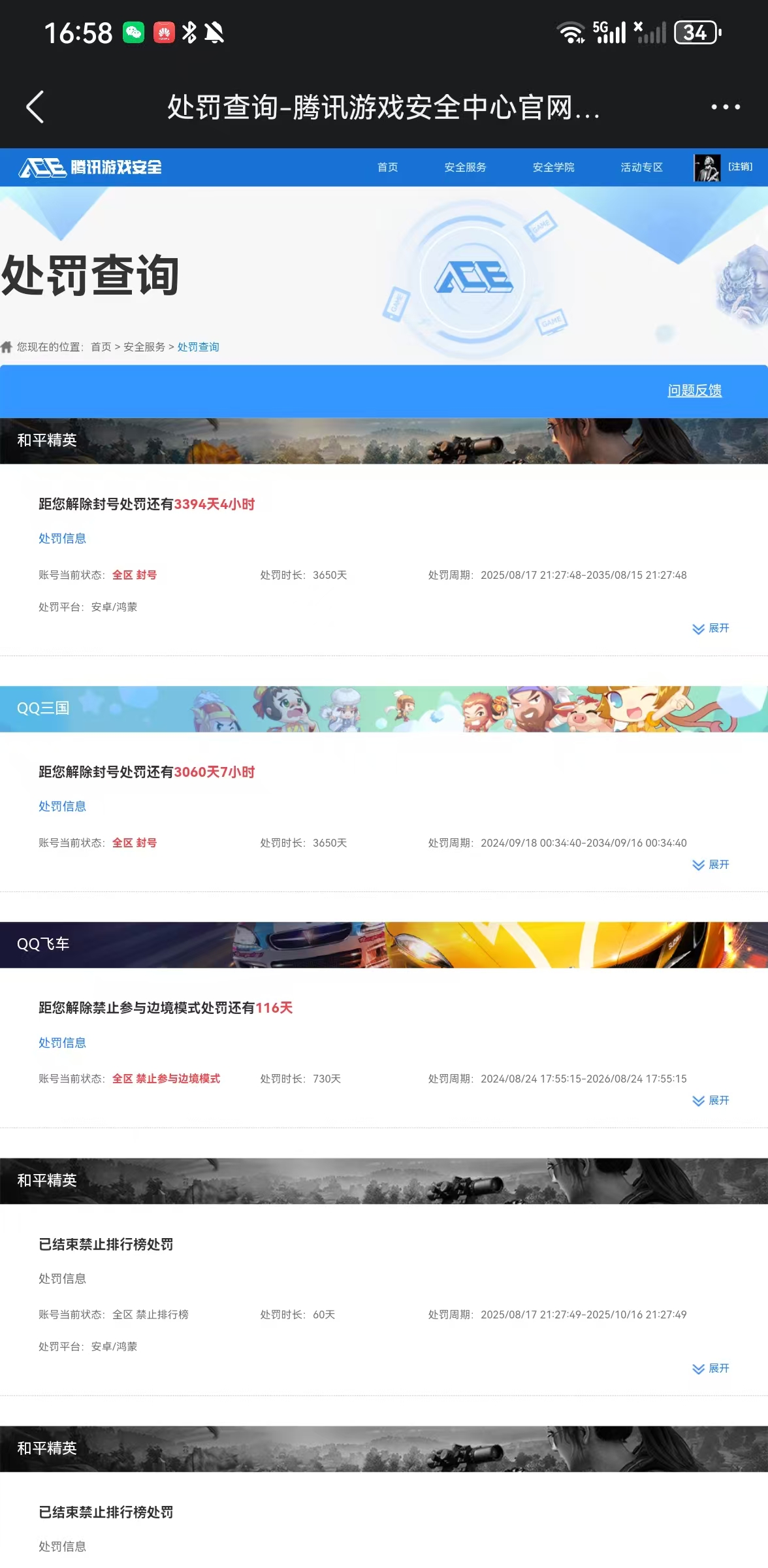Viewport: 768px width, 1568px height.
Task: Select period 2025/08/17 21:27:48-2035/08/15 21:27:48
Action: [584, 575]
